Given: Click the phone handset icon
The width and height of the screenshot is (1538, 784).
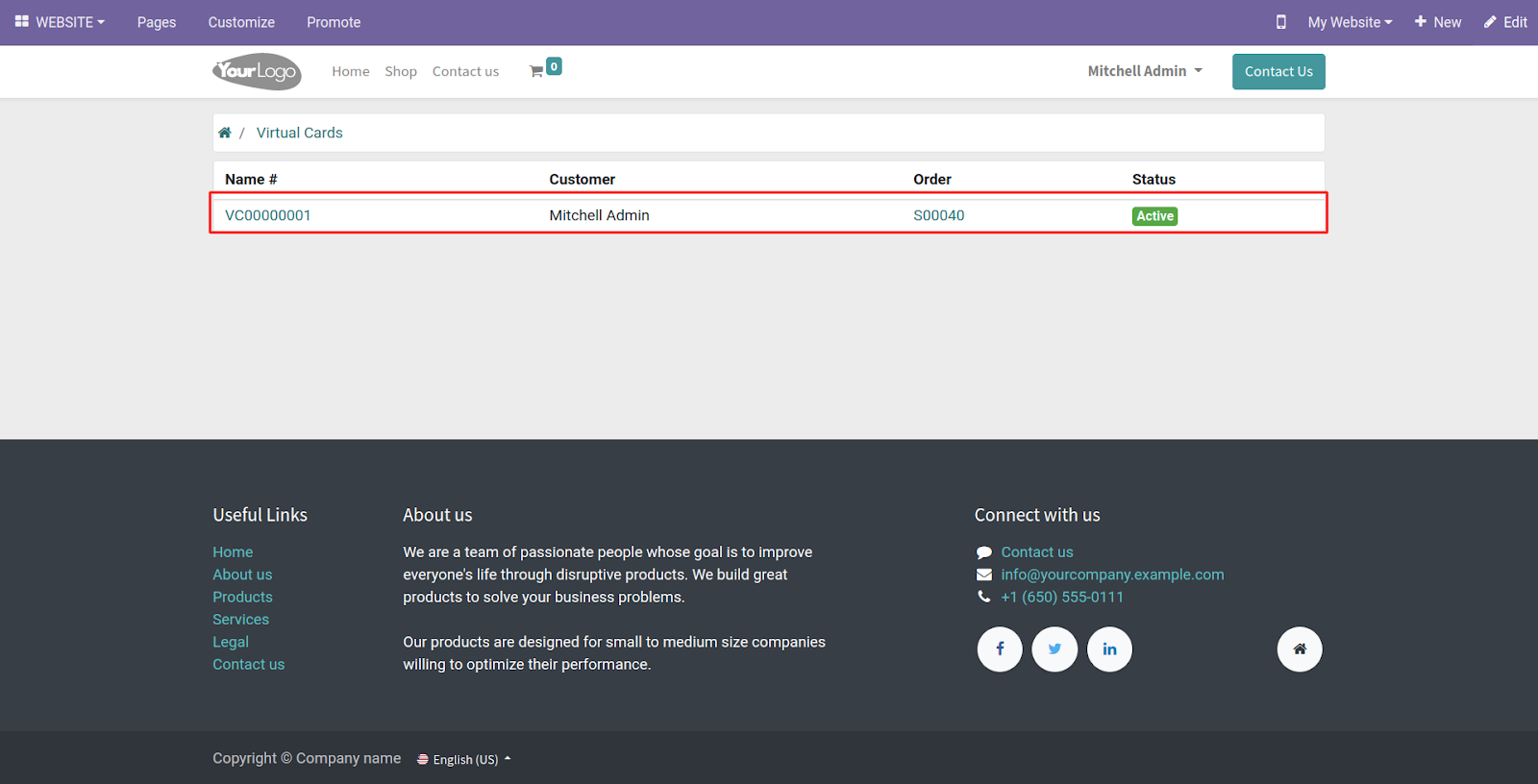Looking at the screenshot, I should pyautogui.click(x=983, y=597).
